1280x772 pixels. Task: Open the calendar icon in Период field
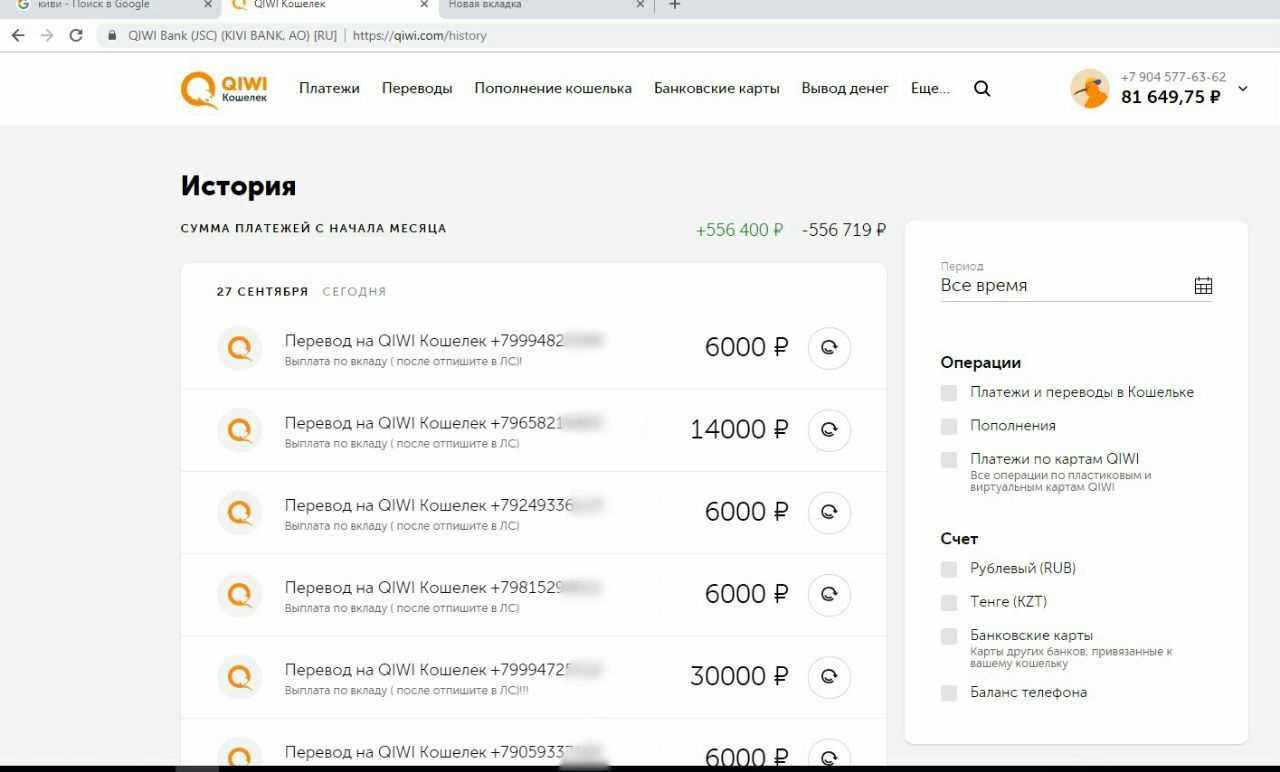coord(1203,286)
